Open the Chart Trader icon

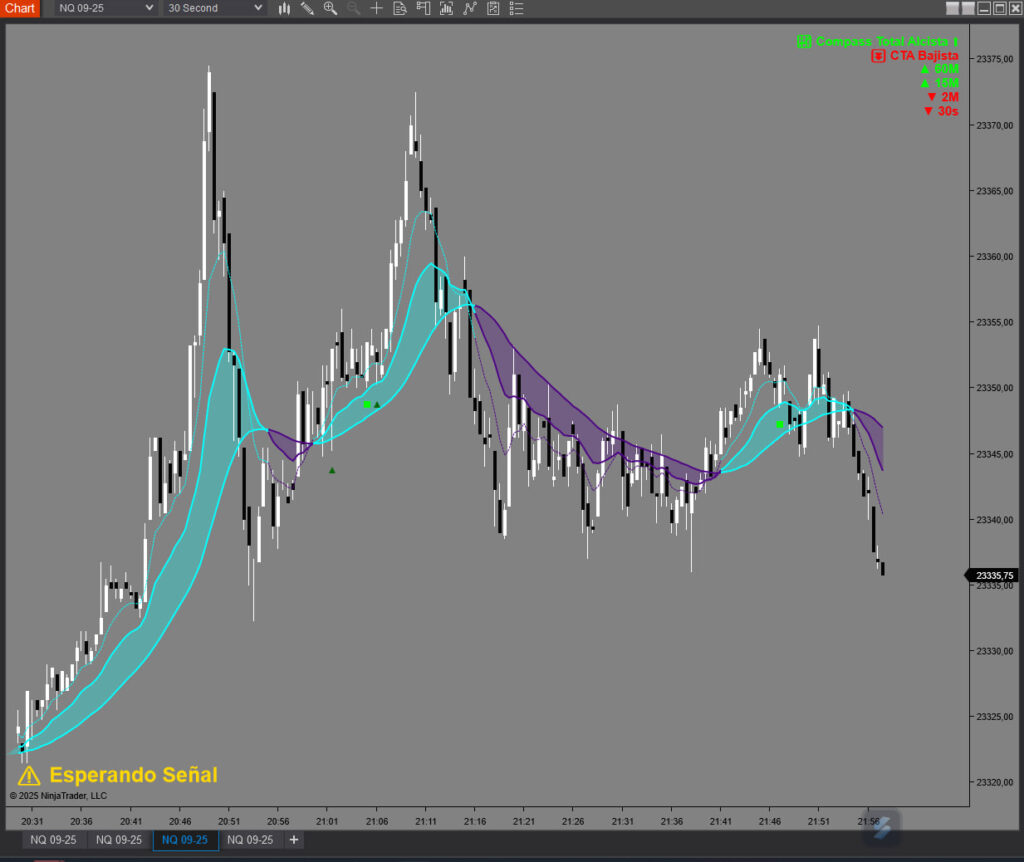(422, 8)
